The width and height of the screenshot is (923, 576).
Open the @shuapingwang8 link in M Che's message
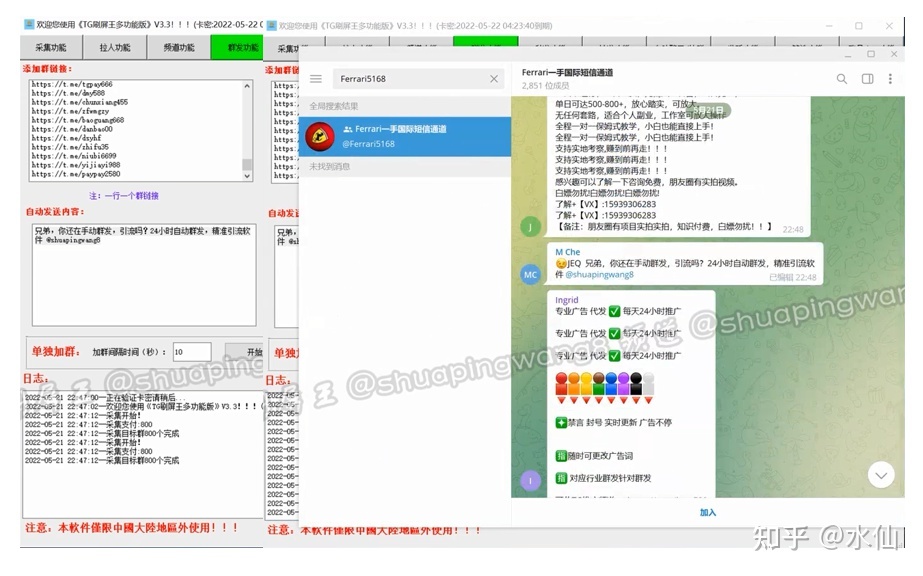coord(599,275)
